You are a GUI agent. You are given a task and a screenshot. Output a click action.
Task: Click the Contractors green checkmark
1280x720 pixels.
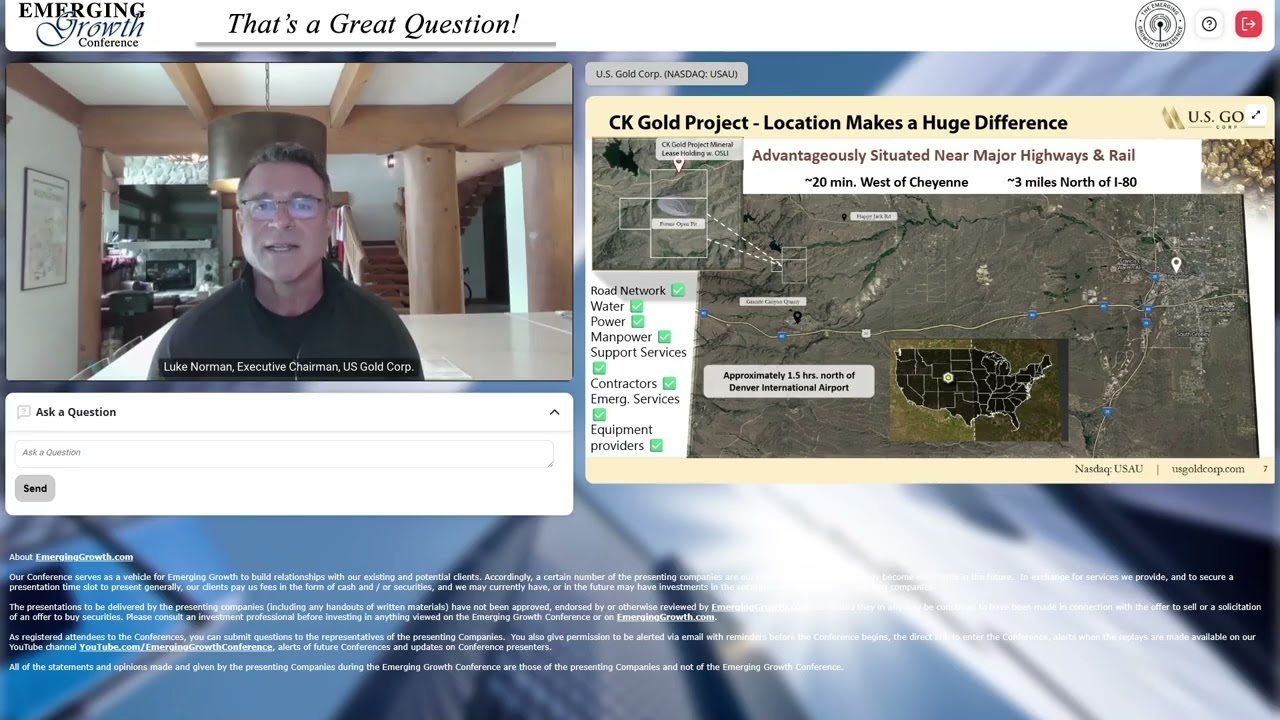[x=669, y=383]
